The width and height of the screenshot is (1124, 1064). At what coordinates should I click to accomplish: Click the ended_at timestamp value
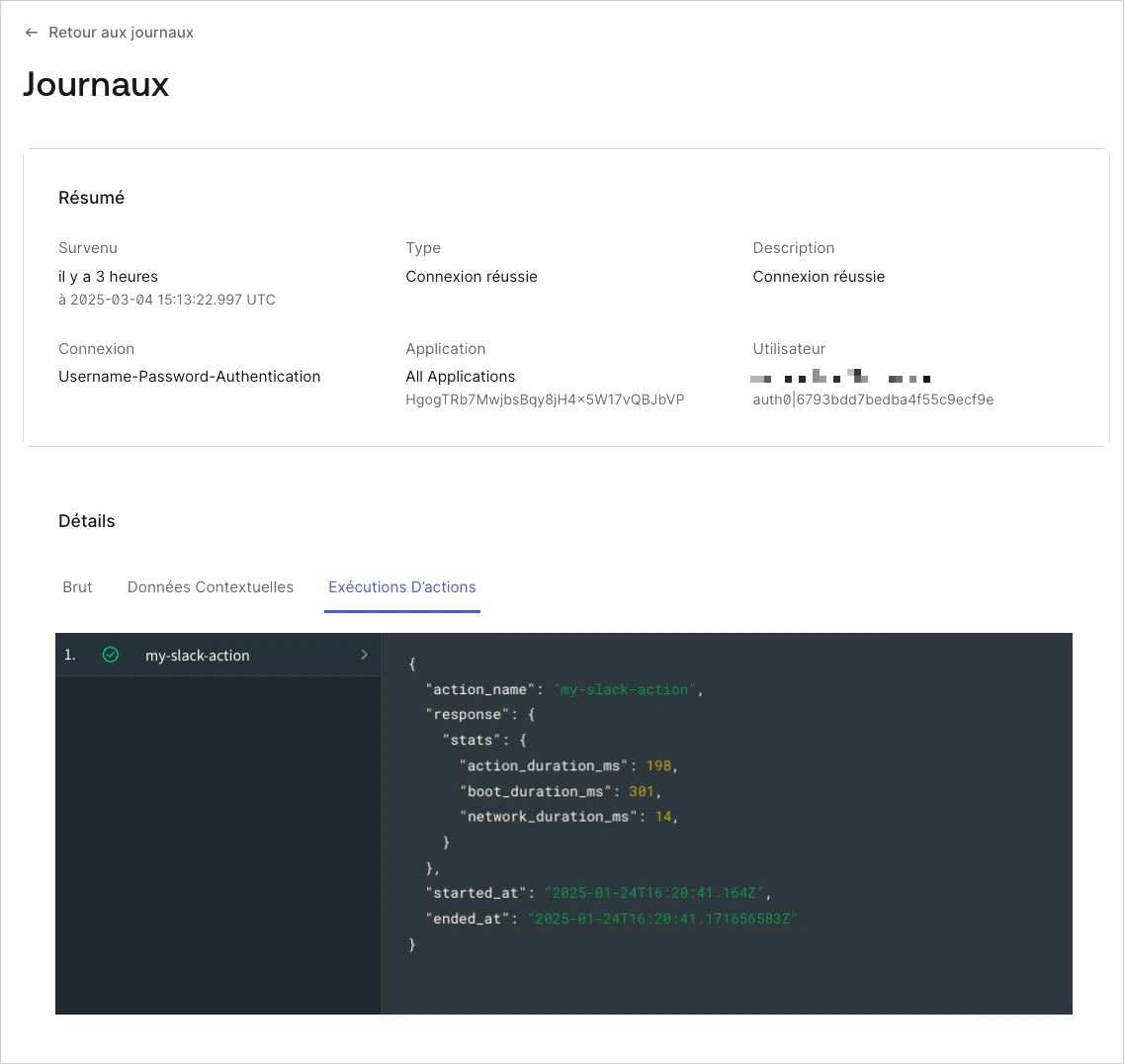662,919
